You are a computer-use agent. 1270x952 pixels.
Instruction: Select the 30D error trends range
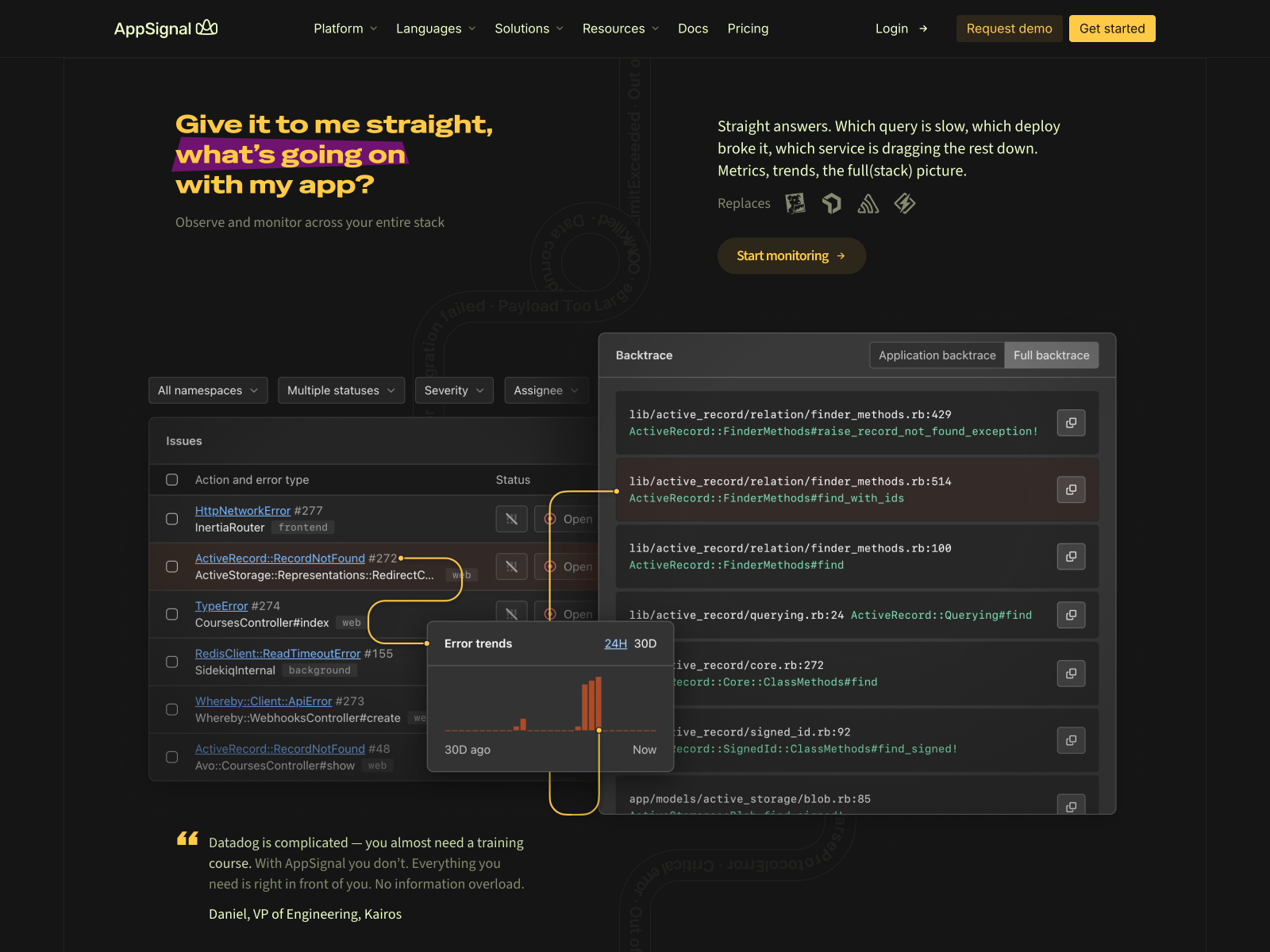coord(645,643)
